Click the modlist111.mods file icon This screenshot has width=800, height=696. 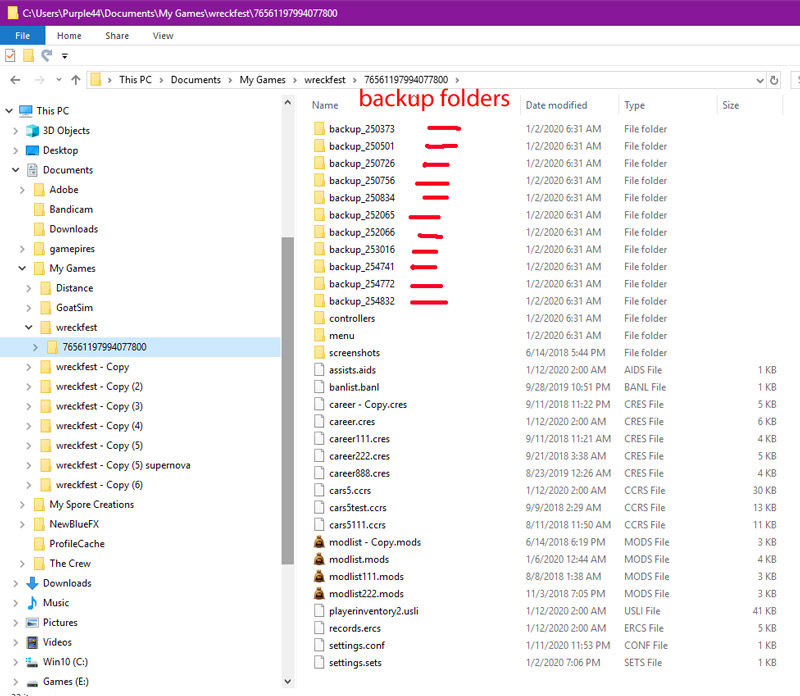tap(319, 577)
